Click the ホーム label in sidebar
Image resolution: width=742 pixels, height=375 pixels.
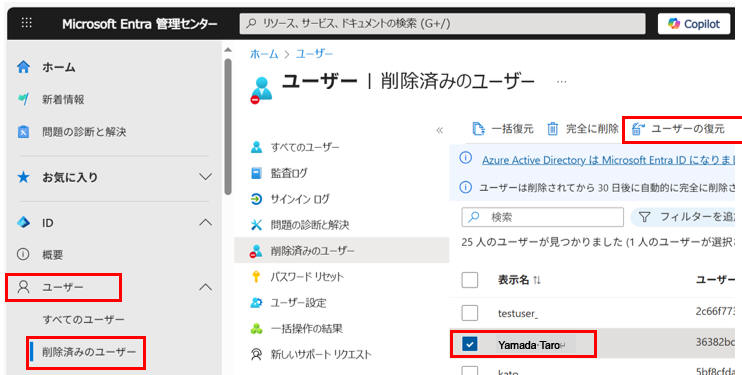[x=59, y=67]
